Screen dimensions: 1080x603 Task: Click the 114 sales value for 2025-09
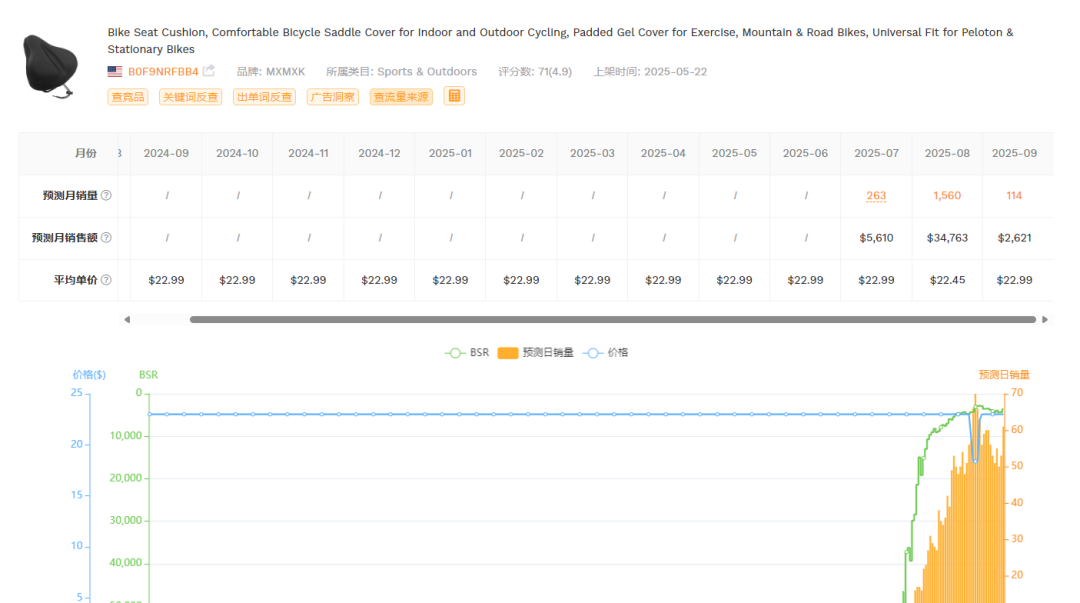(x=1014, y=196)
